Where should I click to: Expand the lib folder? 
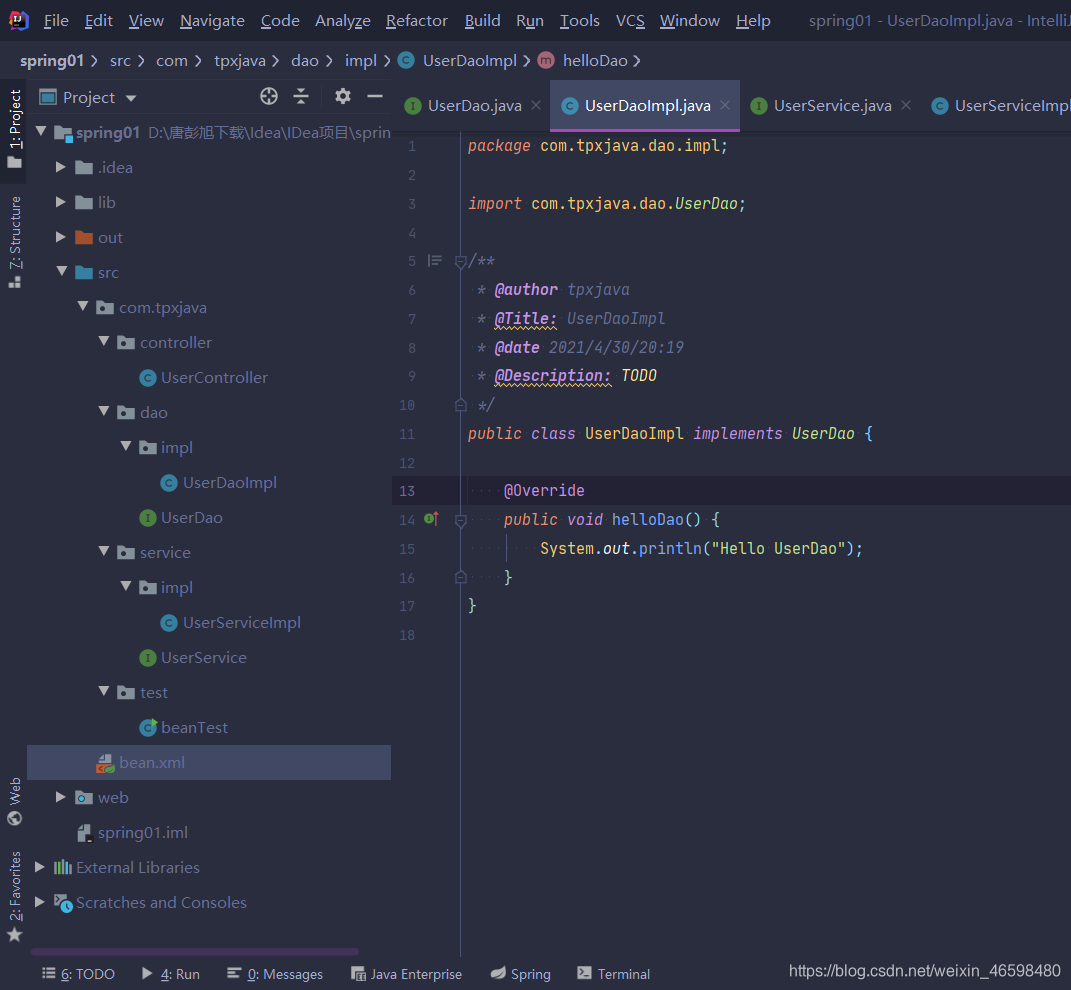[61, 202]
